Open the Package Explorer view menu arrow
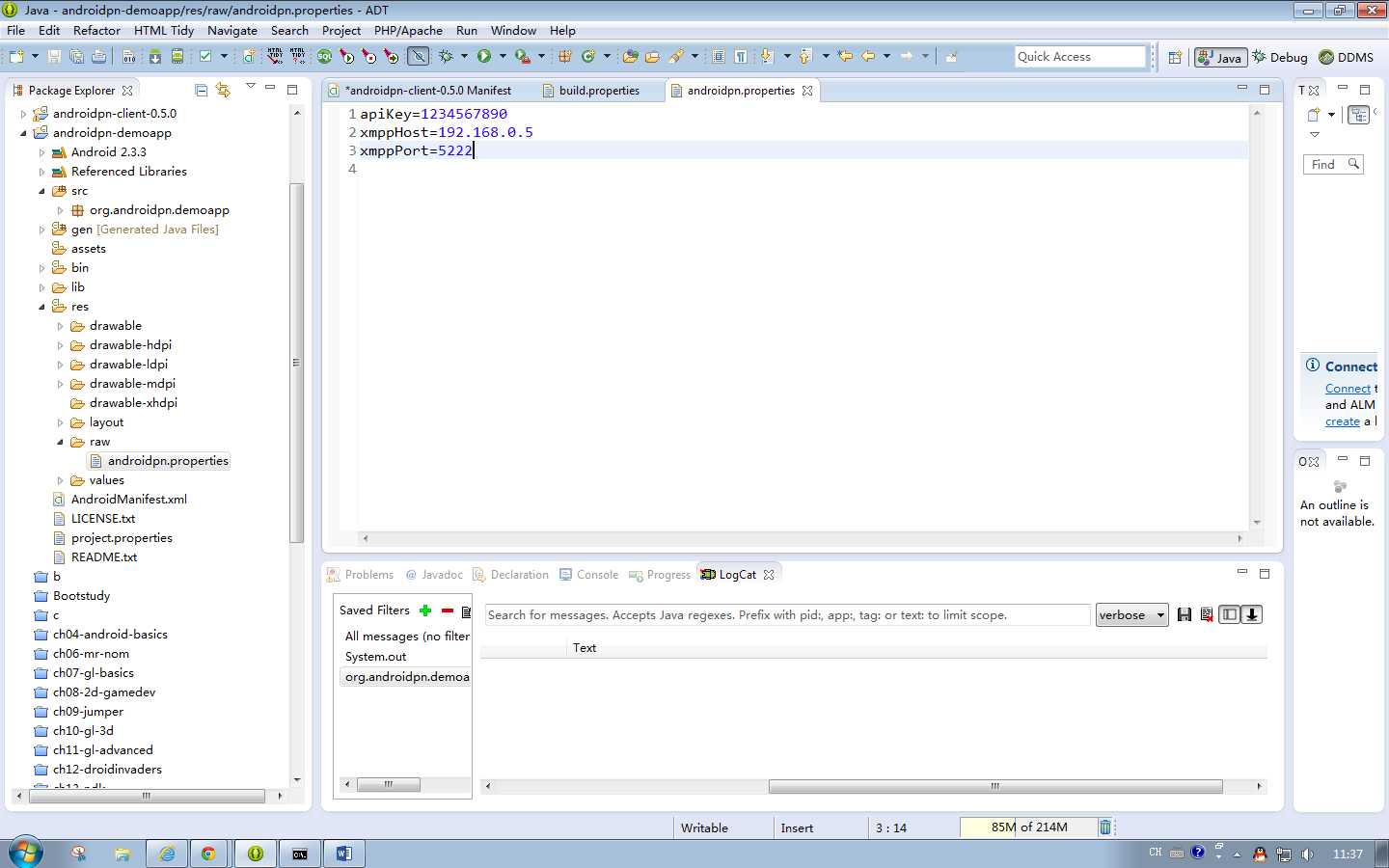 coord(251,87)
